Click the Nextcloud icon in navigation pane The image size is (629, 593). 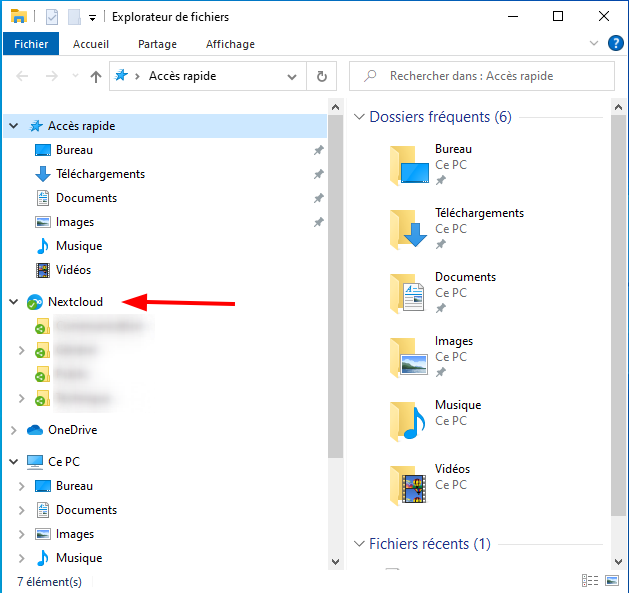point(35,302)
